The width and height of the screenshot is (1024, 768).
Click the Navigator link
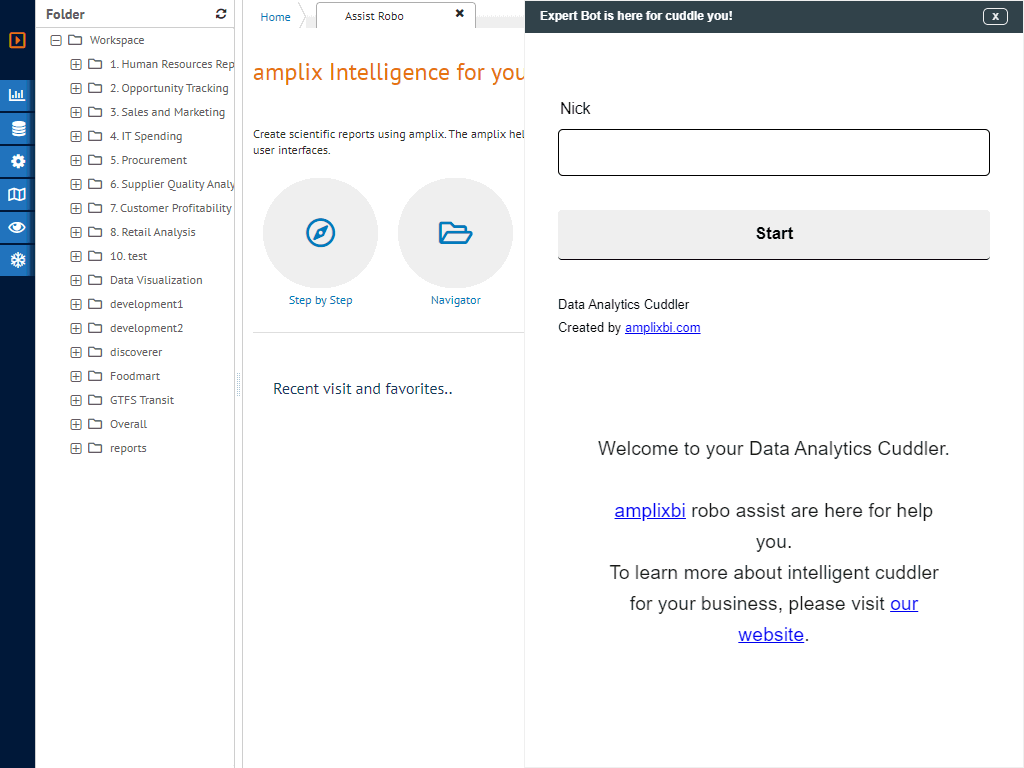tap(456, 300)
